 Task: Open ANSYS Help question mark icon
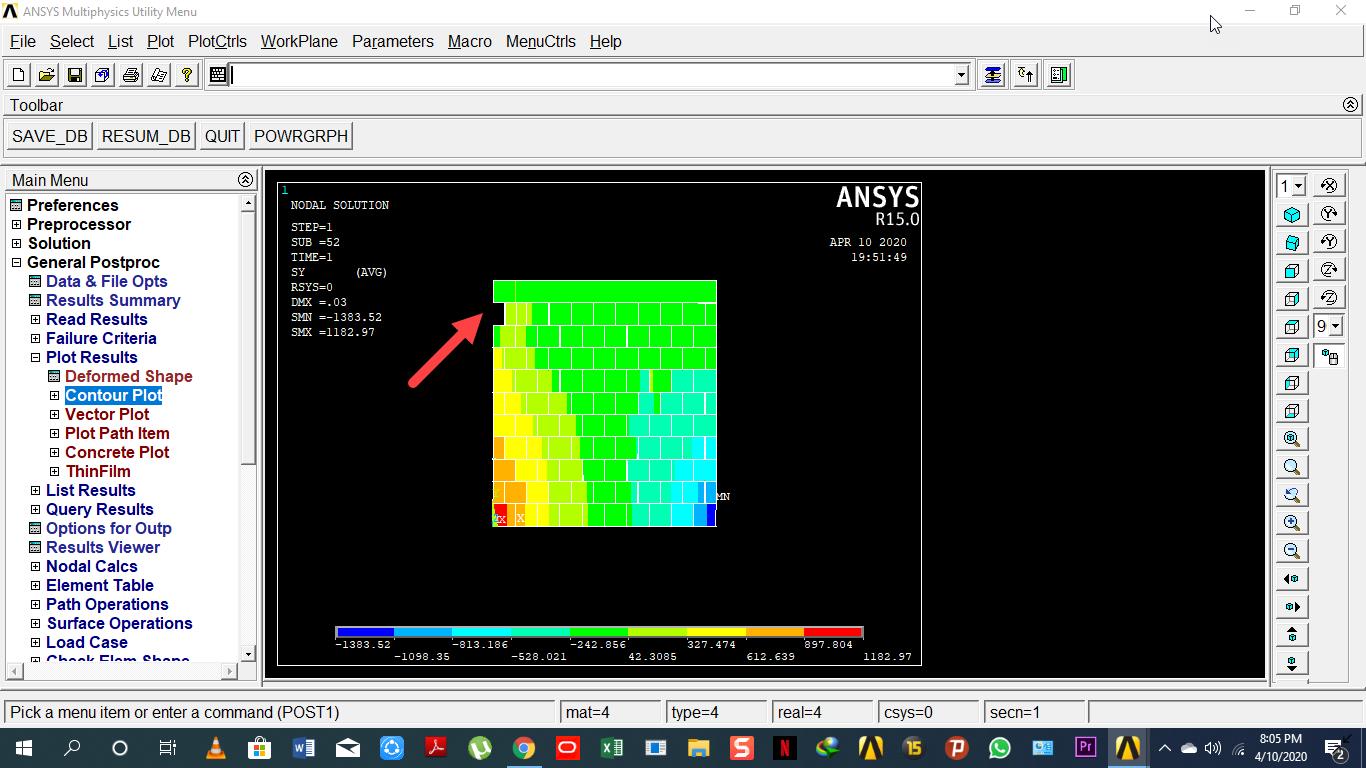186,75
